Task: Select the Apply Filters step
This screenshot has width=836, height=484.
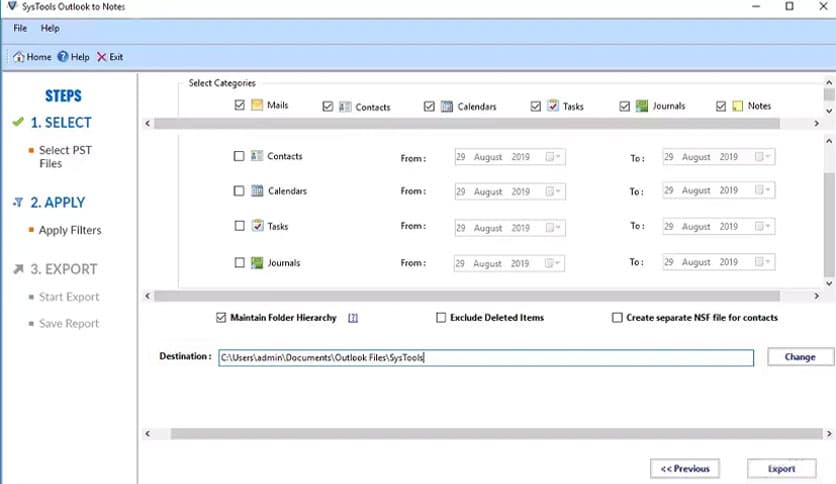Action: 70,230
